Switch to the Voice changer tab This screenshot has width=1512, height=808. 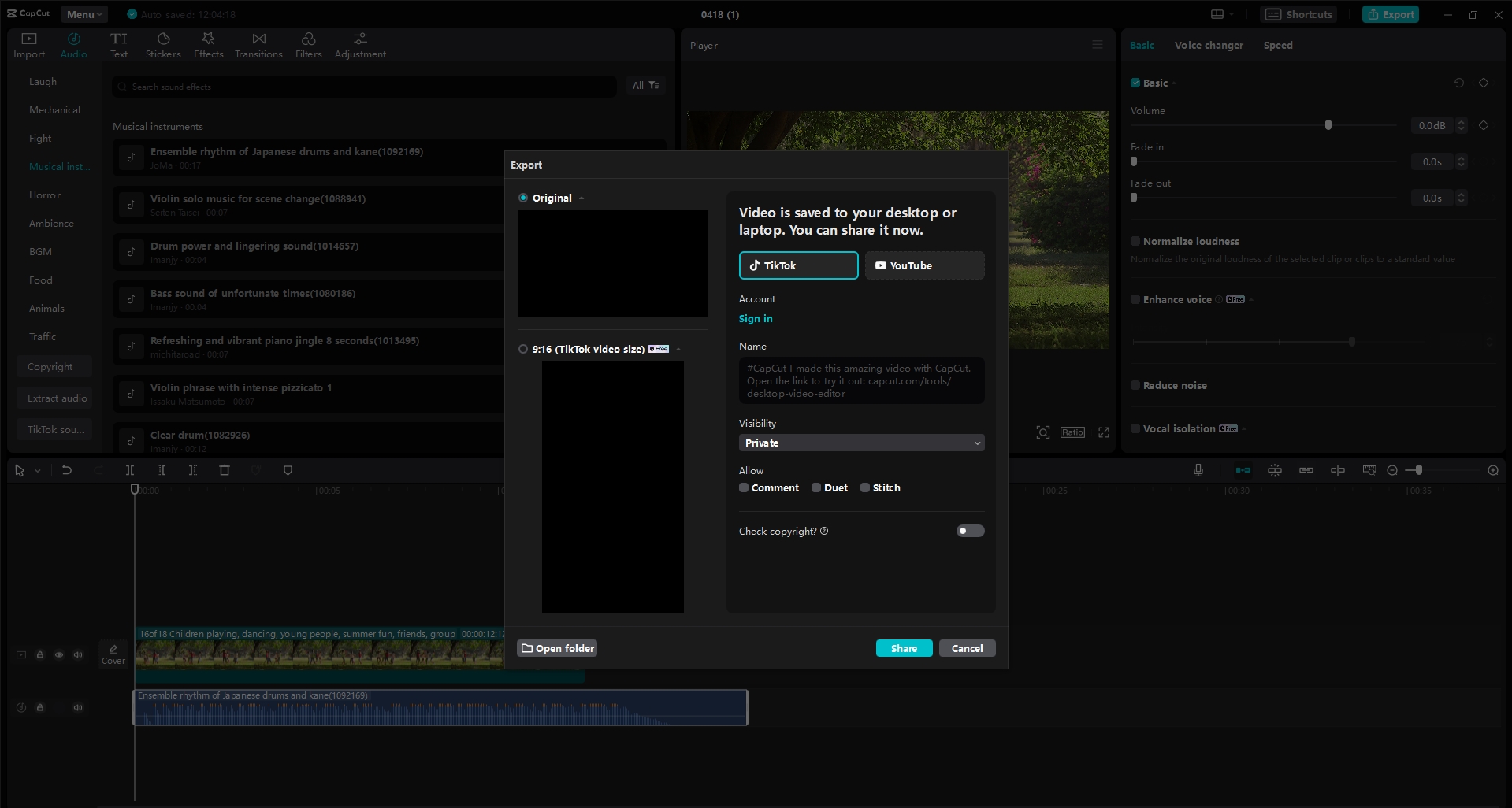(1208, 45)
